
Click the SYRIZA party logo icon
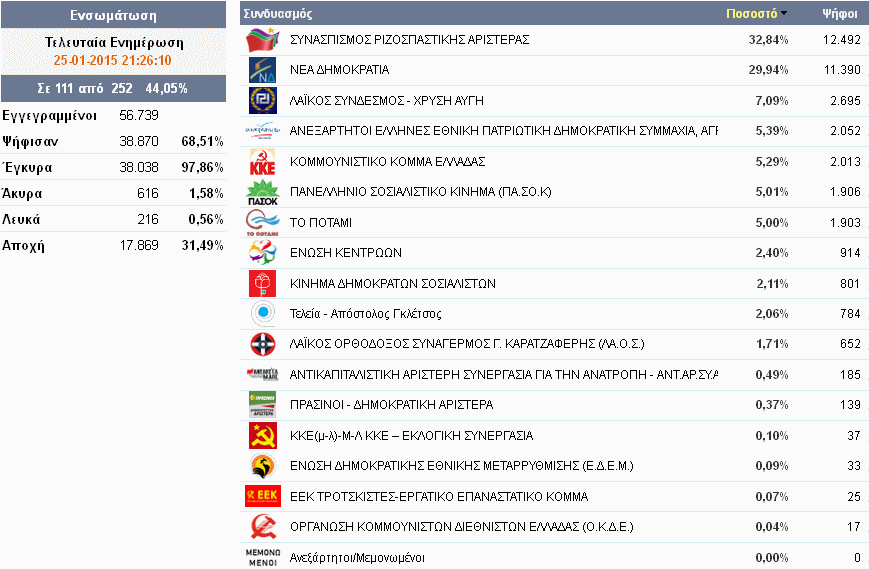260,40
